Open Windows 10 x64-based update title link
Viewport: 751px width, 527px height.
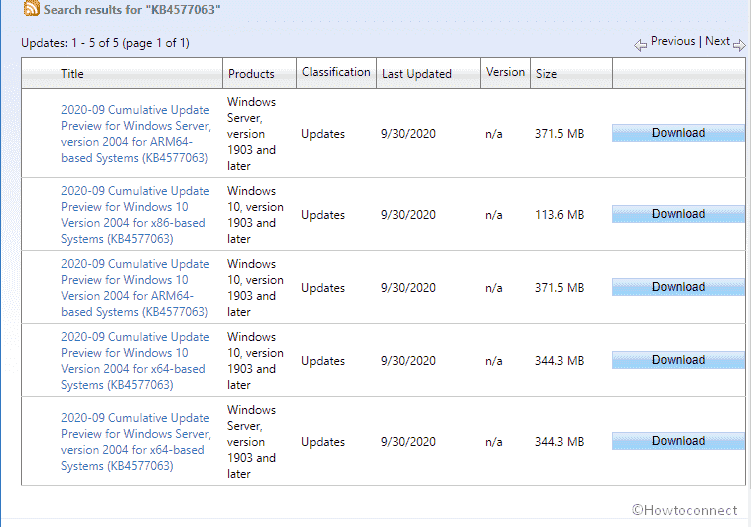[135, 361]
